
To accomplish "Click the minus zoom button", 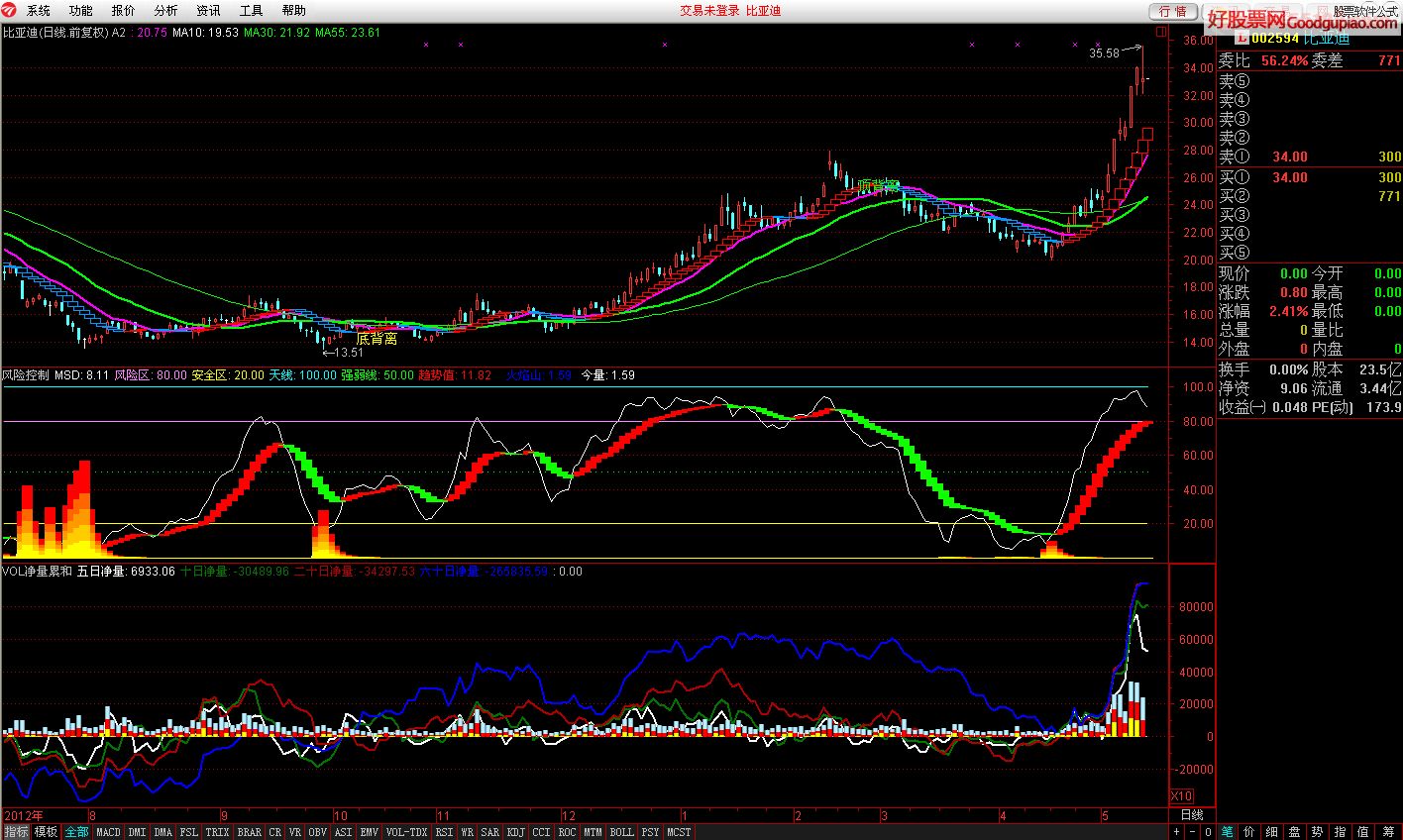I will (x=1193, y=832).
